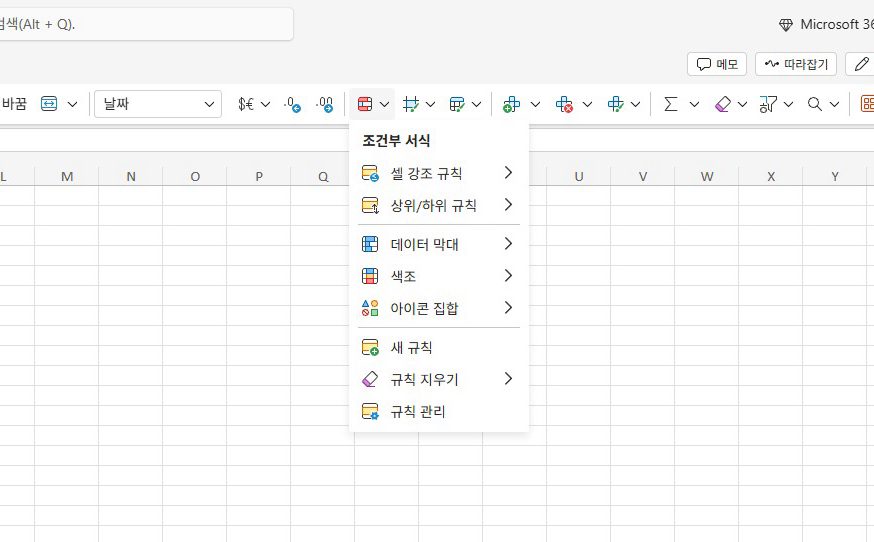Select column V header
This screenshot has height=542, width=874.
[643, 176]
